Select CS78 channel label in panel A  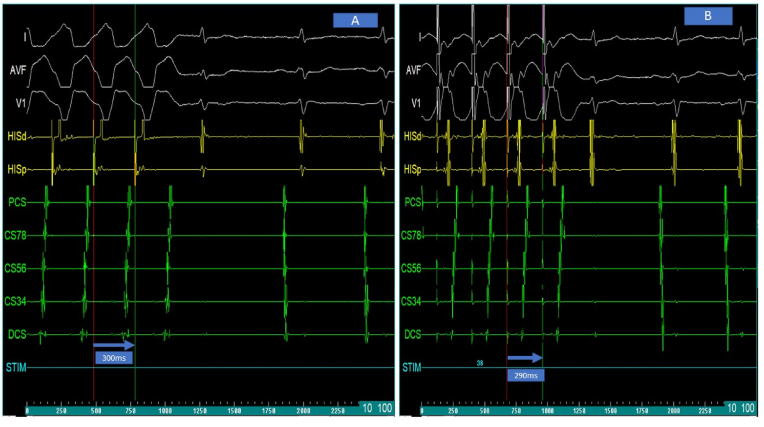[x=16, y=235]
